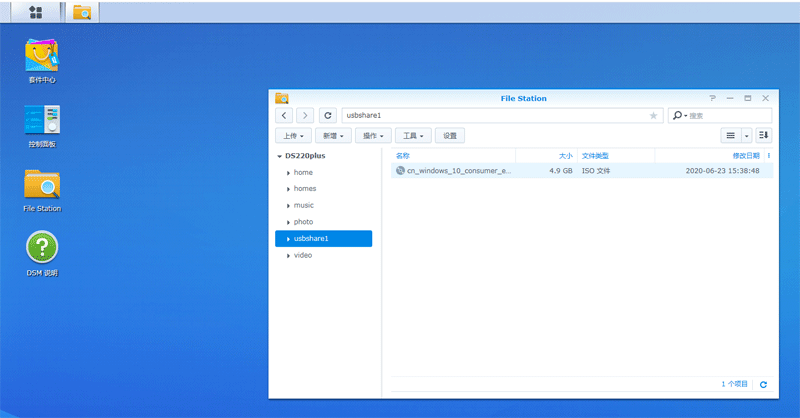Expand the photo folder arrow
This screenshot has height=418, width=800.
click(288, 223)
